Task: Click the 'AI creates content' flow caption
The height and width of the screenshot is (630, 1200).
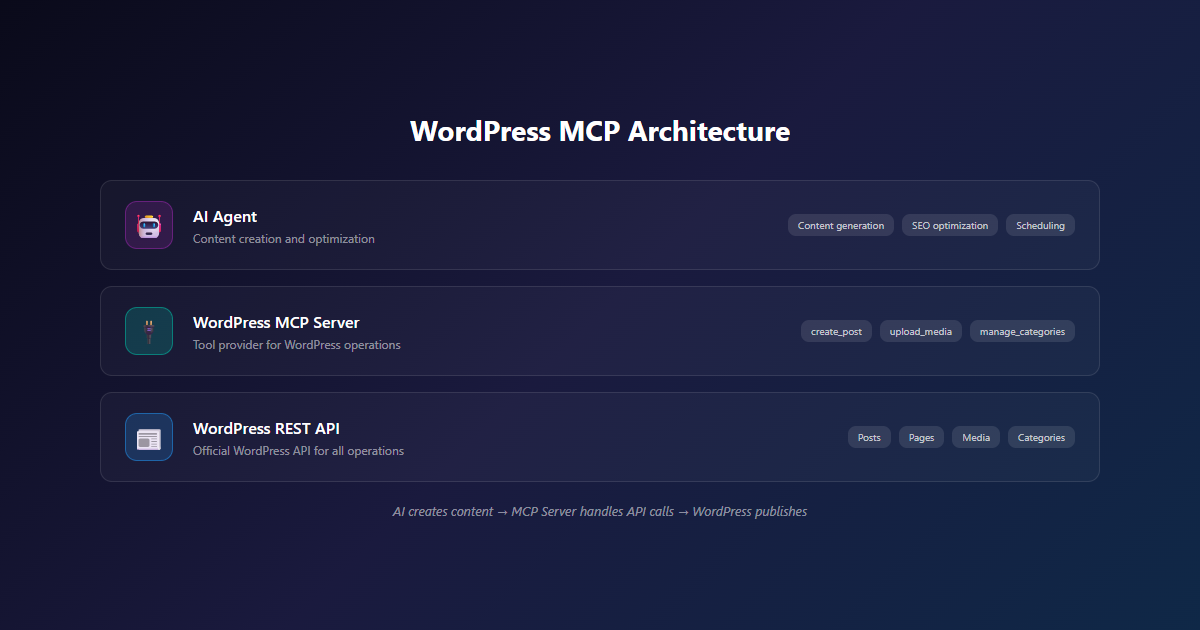Action: [x=600, y=511]
